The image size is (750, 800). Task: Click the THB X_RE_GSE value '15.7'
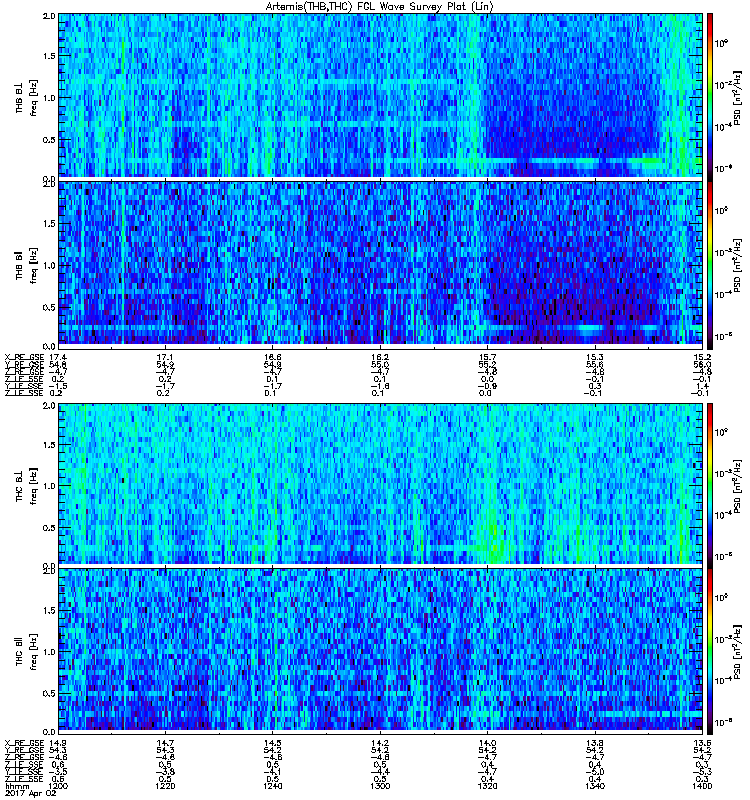(x=487, y=357)
